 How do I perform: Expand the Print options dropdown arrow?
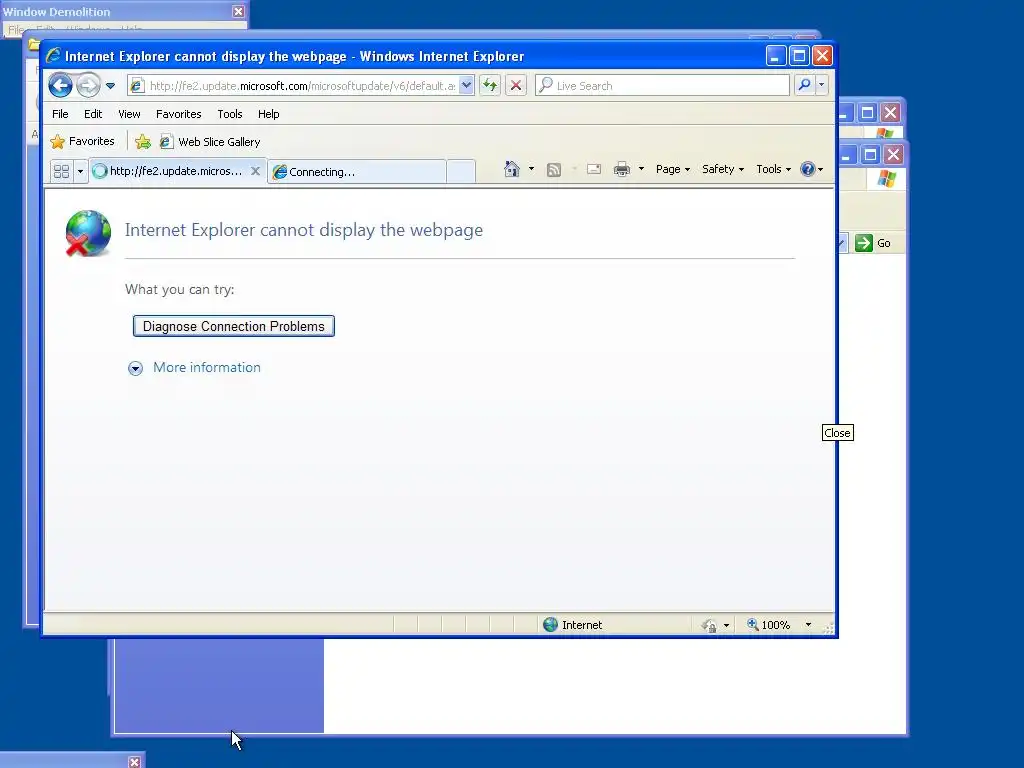point(641,169)
